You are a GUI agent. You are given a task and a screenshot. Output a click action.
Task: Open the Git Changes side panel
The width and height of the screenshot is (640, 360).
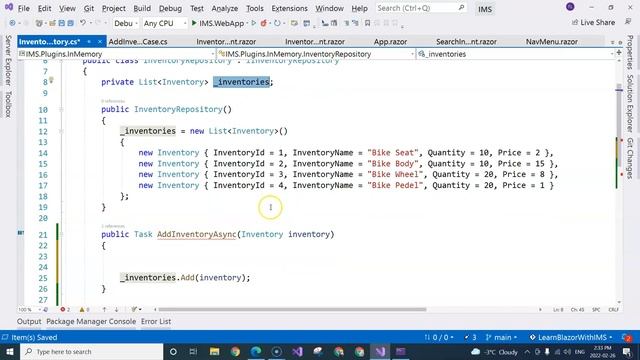point(630,158)
